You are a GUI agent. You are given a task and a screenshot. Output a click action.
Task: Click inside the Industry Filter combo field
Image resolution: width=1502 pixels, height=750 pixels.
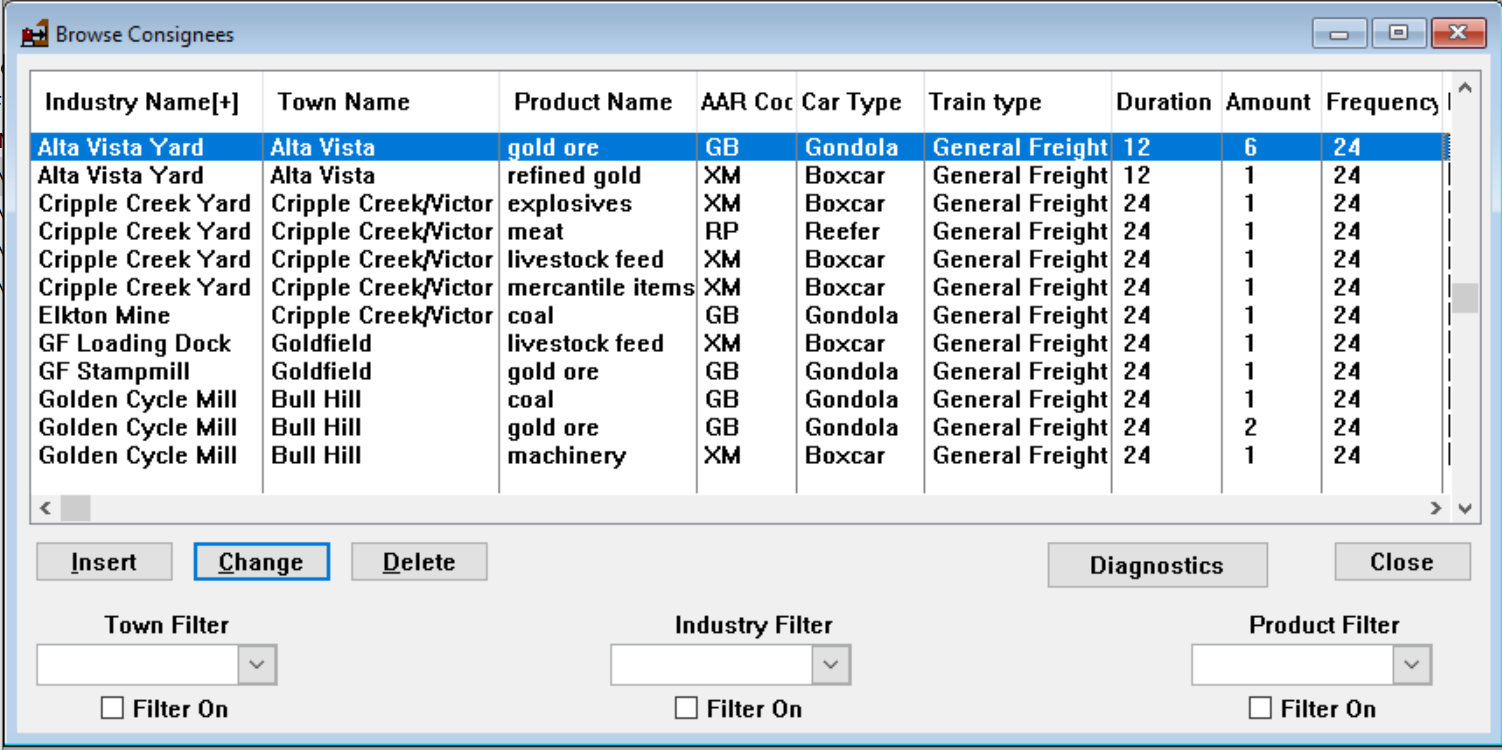tap(711, 665)
